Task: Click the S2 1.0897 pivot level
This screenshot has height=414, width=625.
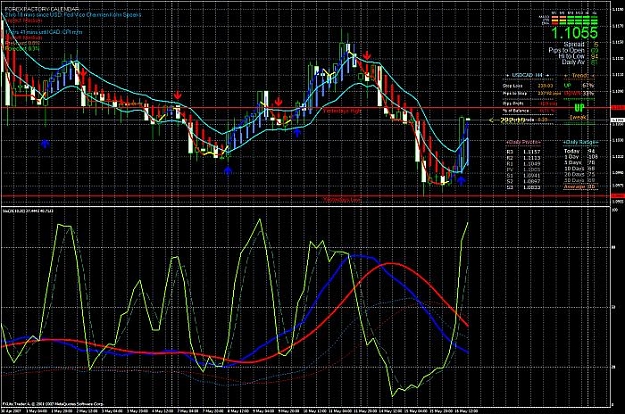Action: [x=523, y=181]
